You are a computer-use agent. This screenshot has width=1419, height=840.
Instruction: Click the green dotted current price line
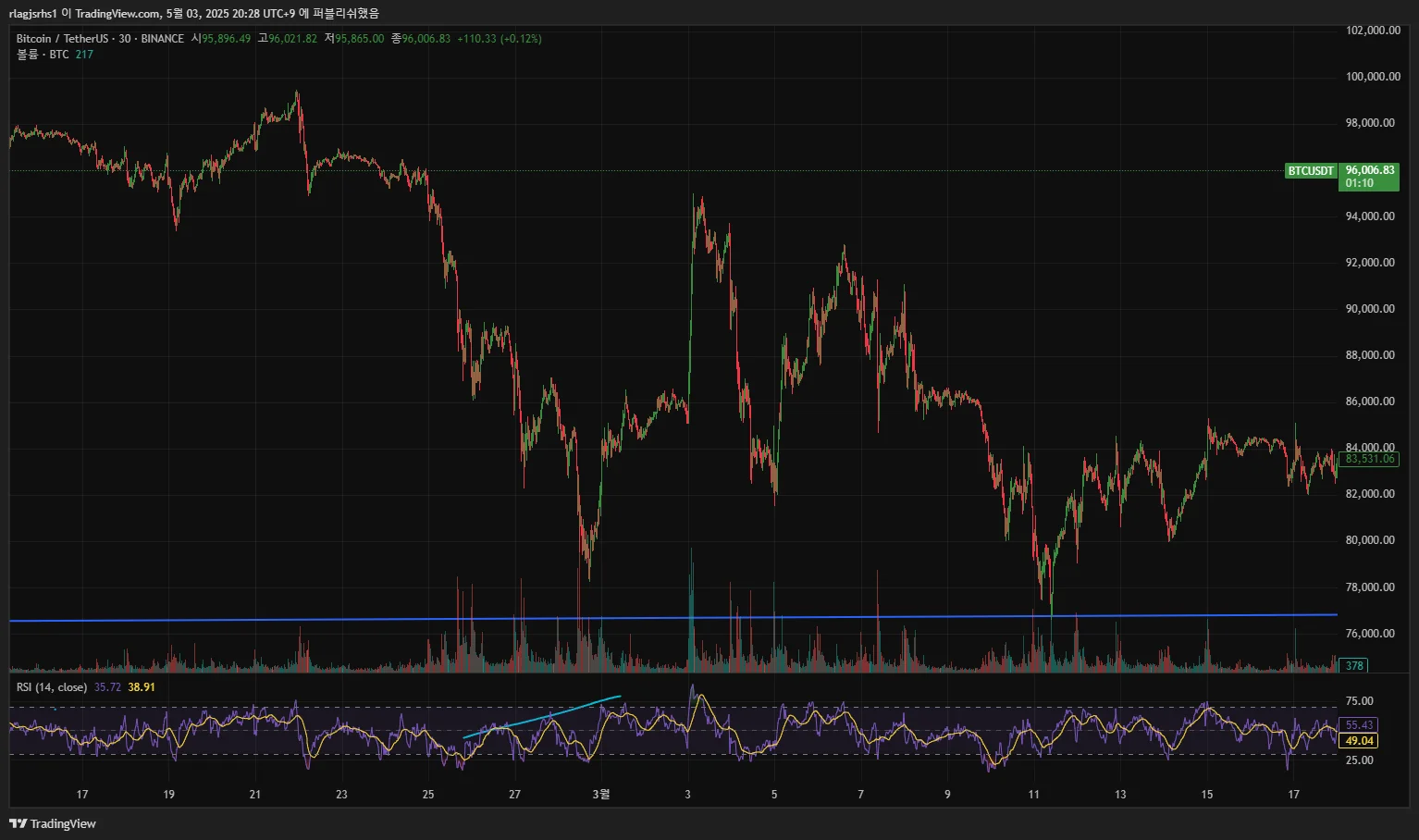647,171
